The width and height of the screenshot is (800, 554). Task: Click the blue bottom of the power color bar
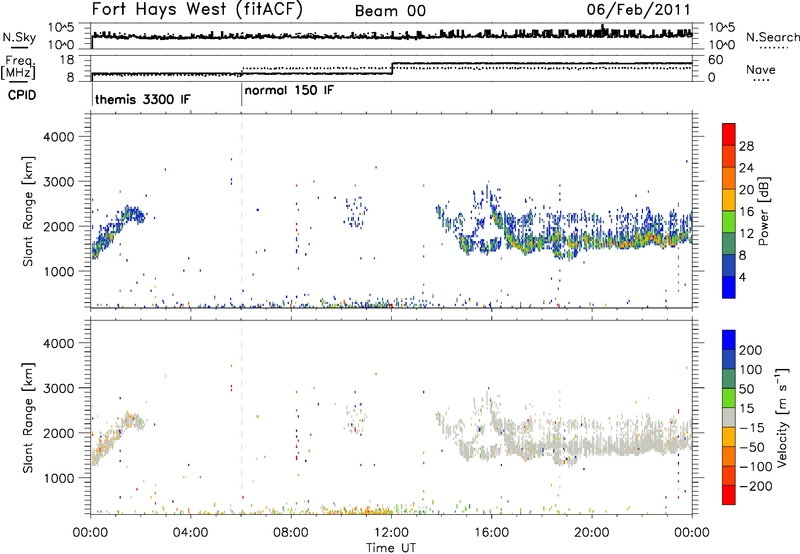coord(729,287)
